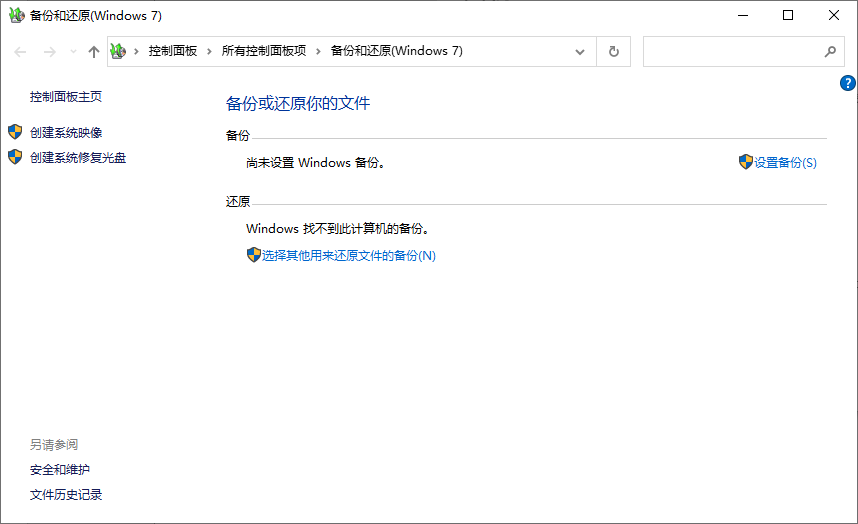This screenshot has height=524, width=858.
Task: Refresh the Backup and Restore page
Action: (614, 51)
